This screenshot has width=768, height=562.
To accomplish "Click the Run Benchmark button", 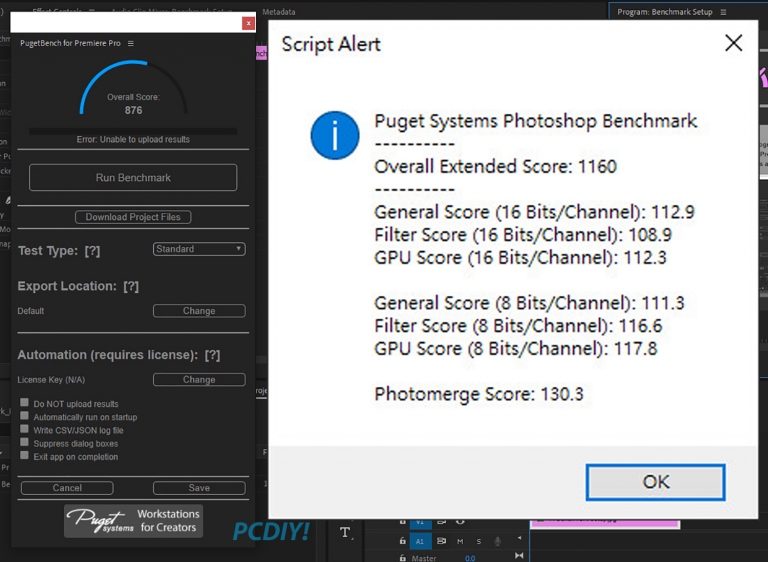I will tap(133, 177).
